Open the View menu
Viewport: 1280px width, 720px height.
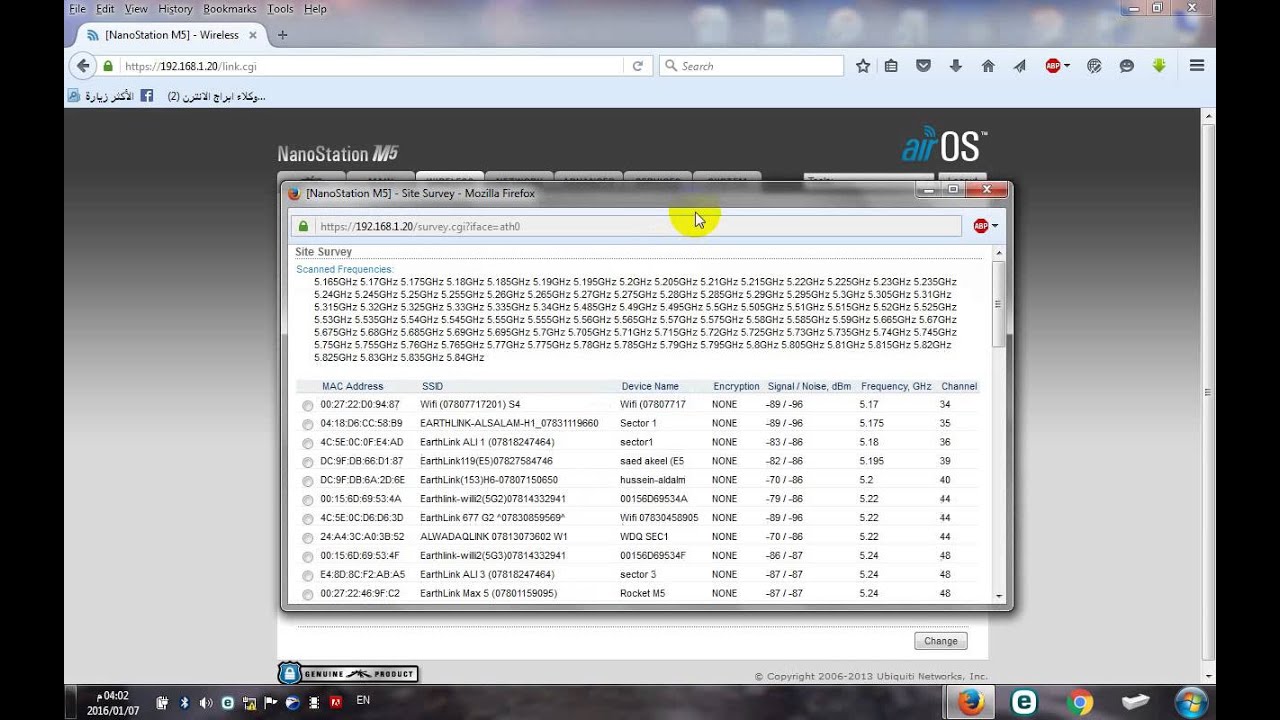coord(136,9)
